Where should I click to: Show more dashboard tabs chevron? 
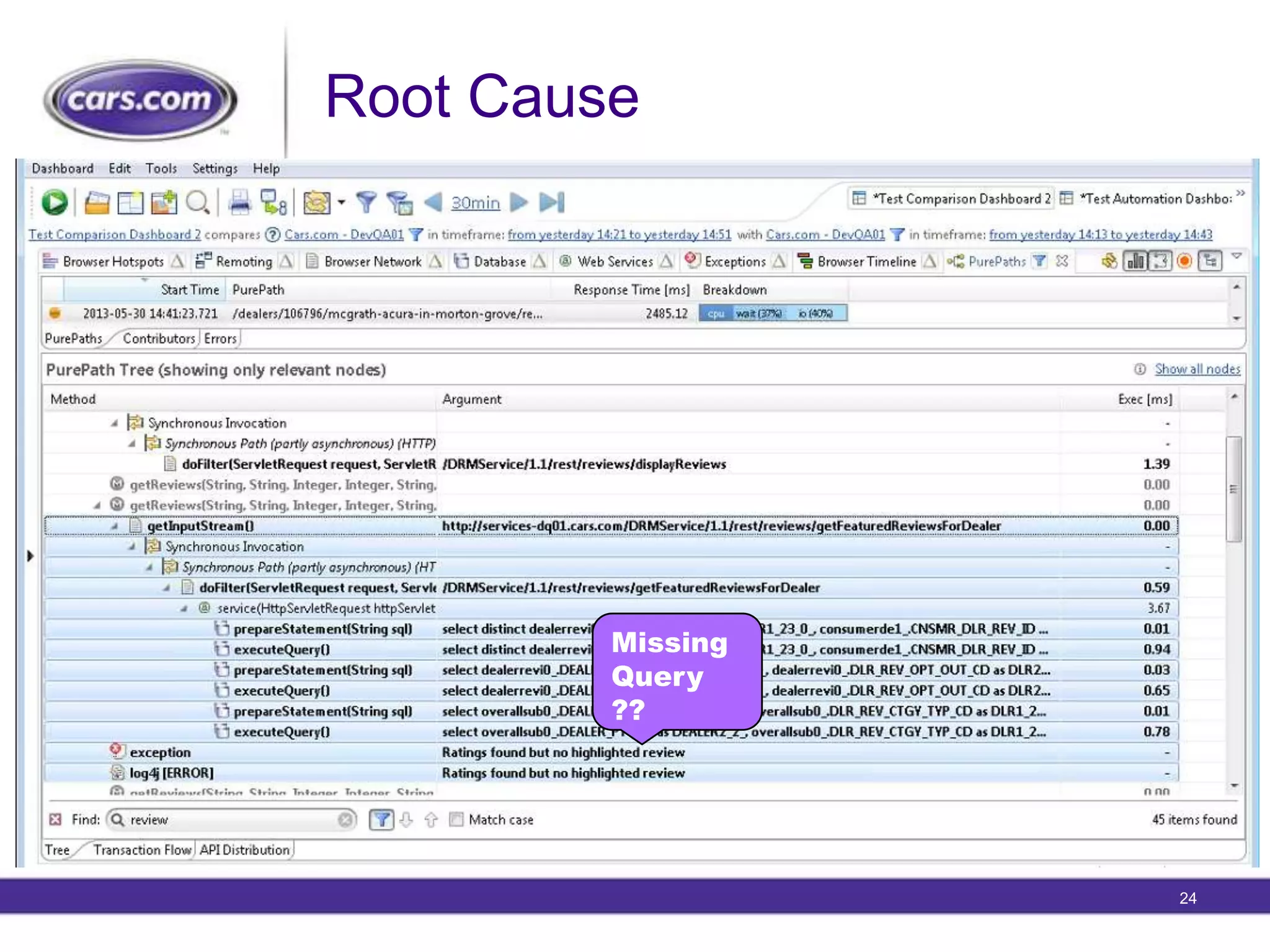pyautogui.click(x=1240, y=193)
